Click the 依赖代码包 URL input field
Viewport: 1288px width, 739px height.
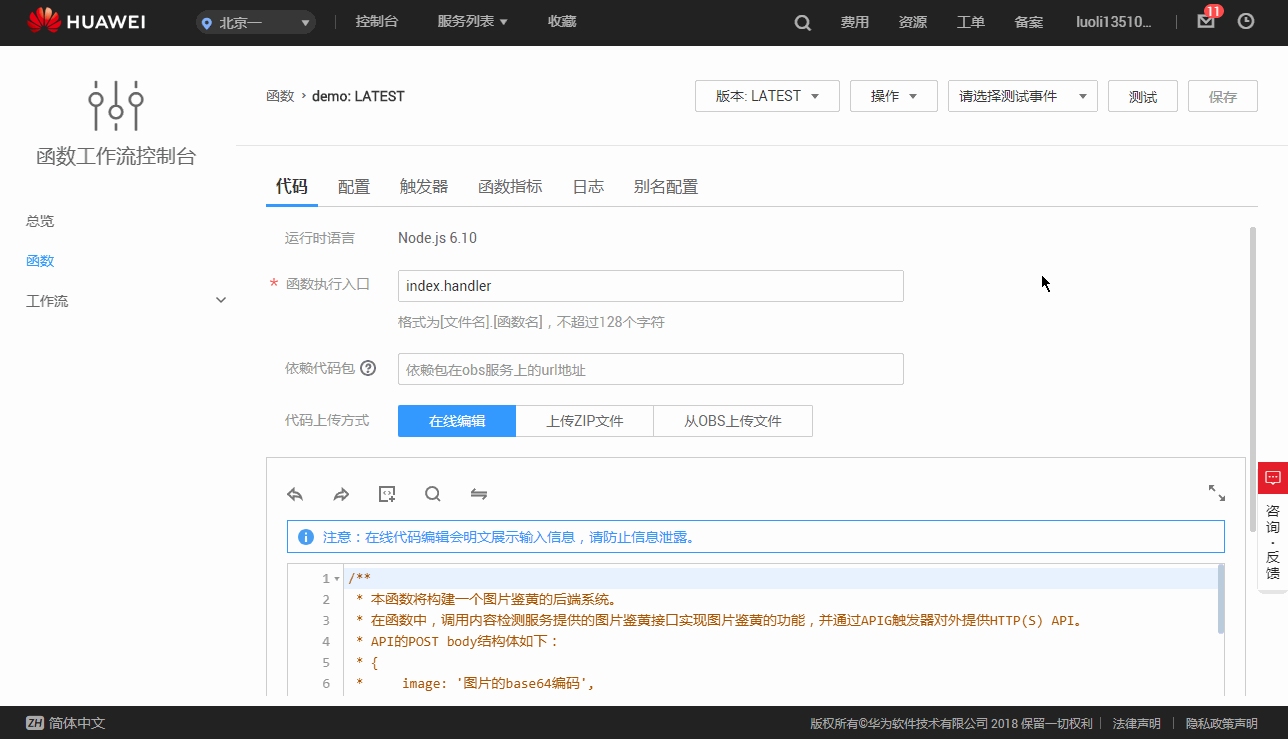click(650, 368)
